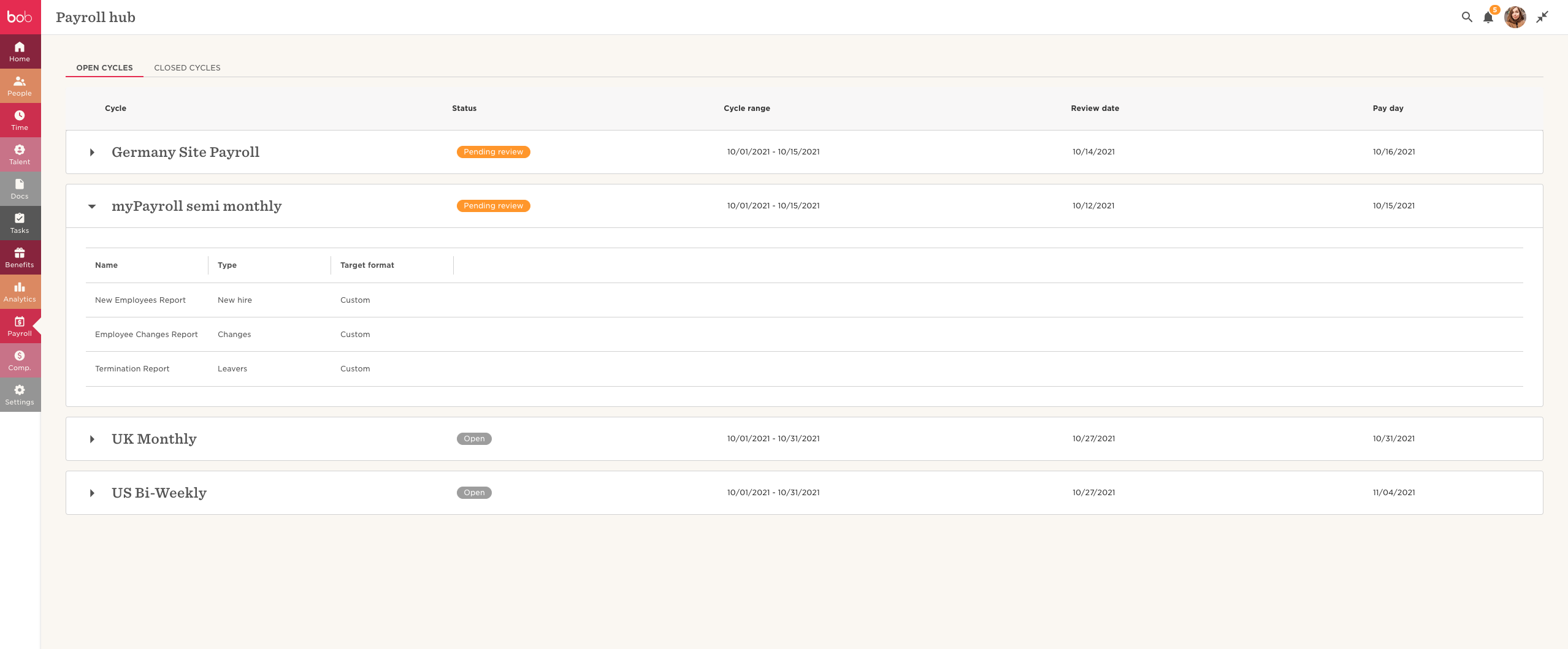Image resolution: width=1568 pixels, height=649 pixels.
Task: Select the Open Cycles tab
Action: click(104, 67)
